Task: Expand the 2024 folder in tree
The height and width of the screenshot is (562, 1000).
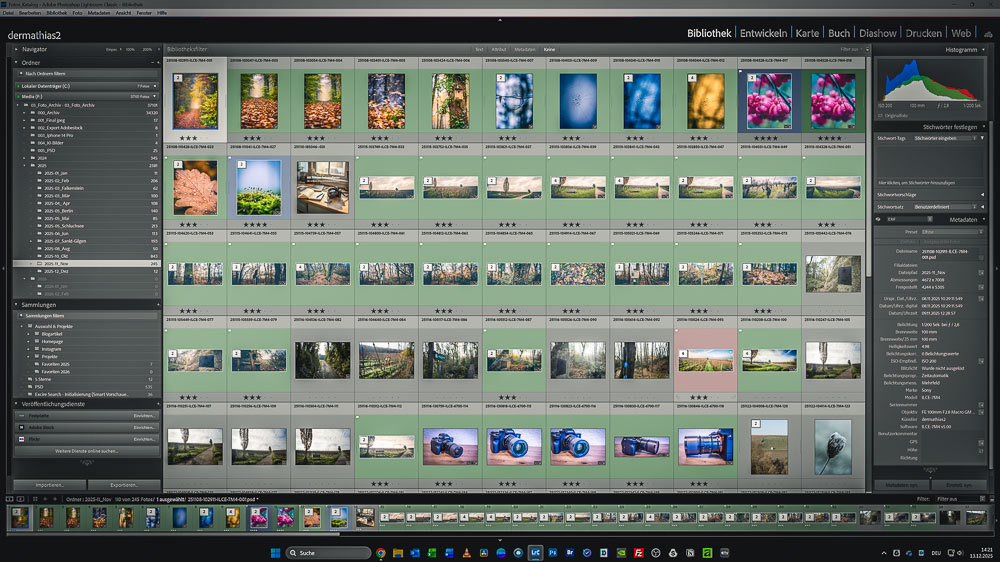Action: 25,158
